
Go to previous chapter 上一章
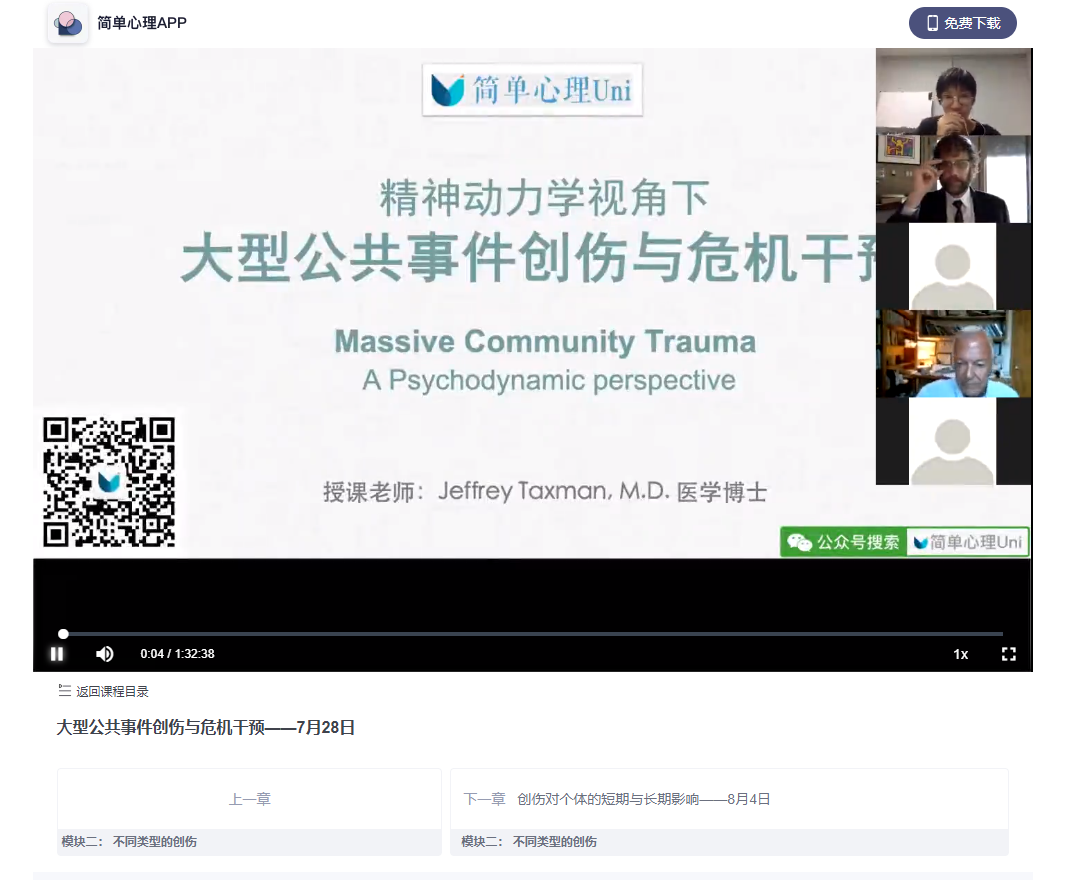pos(249,799)
